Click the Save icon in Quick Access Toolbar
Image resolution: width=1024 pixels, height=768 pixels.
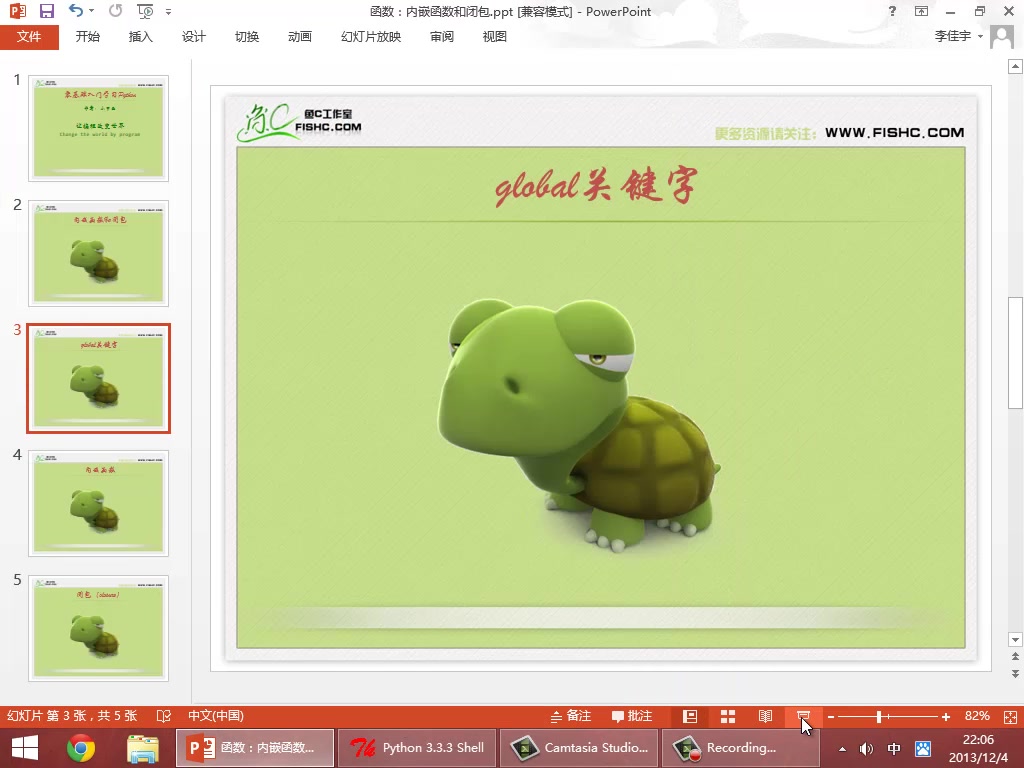click(x=46, y=11)
